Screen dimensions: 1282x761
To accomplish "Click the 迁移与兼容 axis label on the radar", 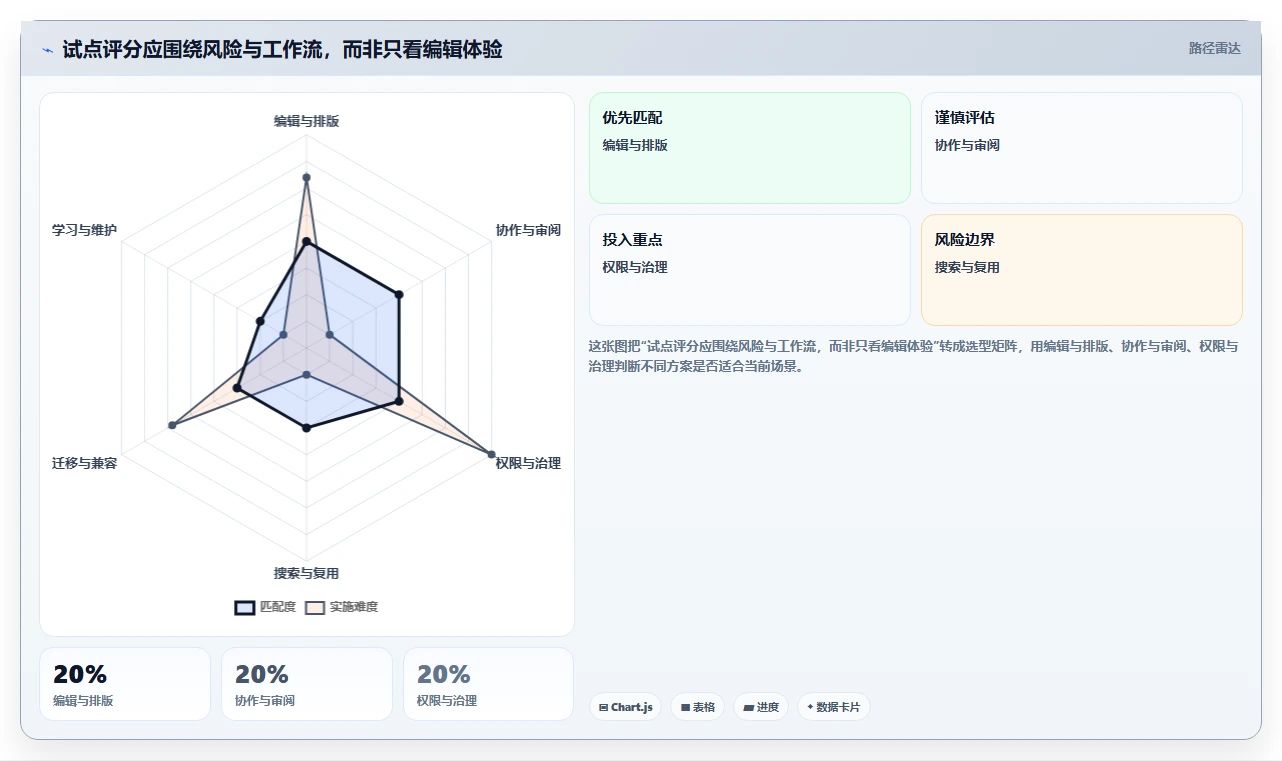I will tap(84, 463).
